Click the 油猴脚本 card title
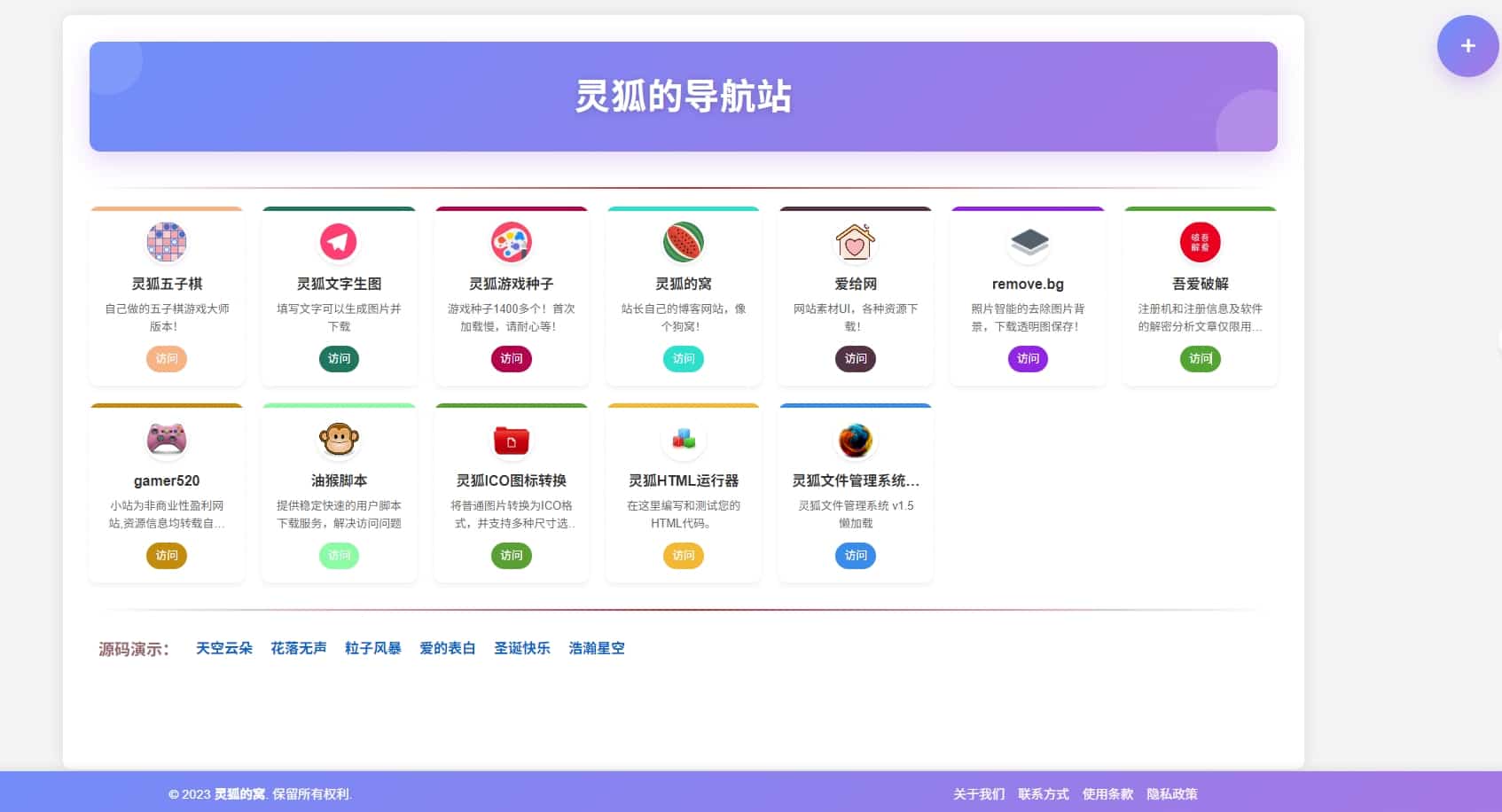 pos(339,480)
